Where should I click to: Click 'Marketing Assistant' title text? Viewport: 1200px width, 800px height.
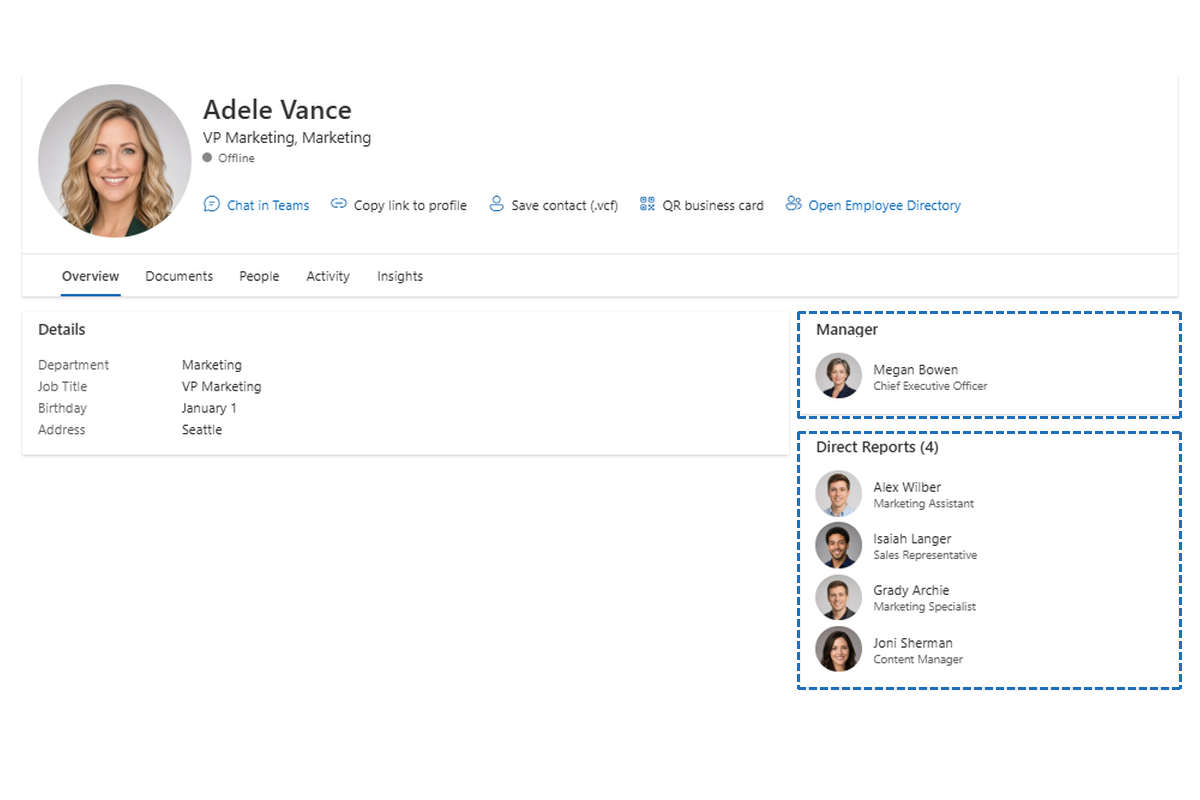pos(923,504)
